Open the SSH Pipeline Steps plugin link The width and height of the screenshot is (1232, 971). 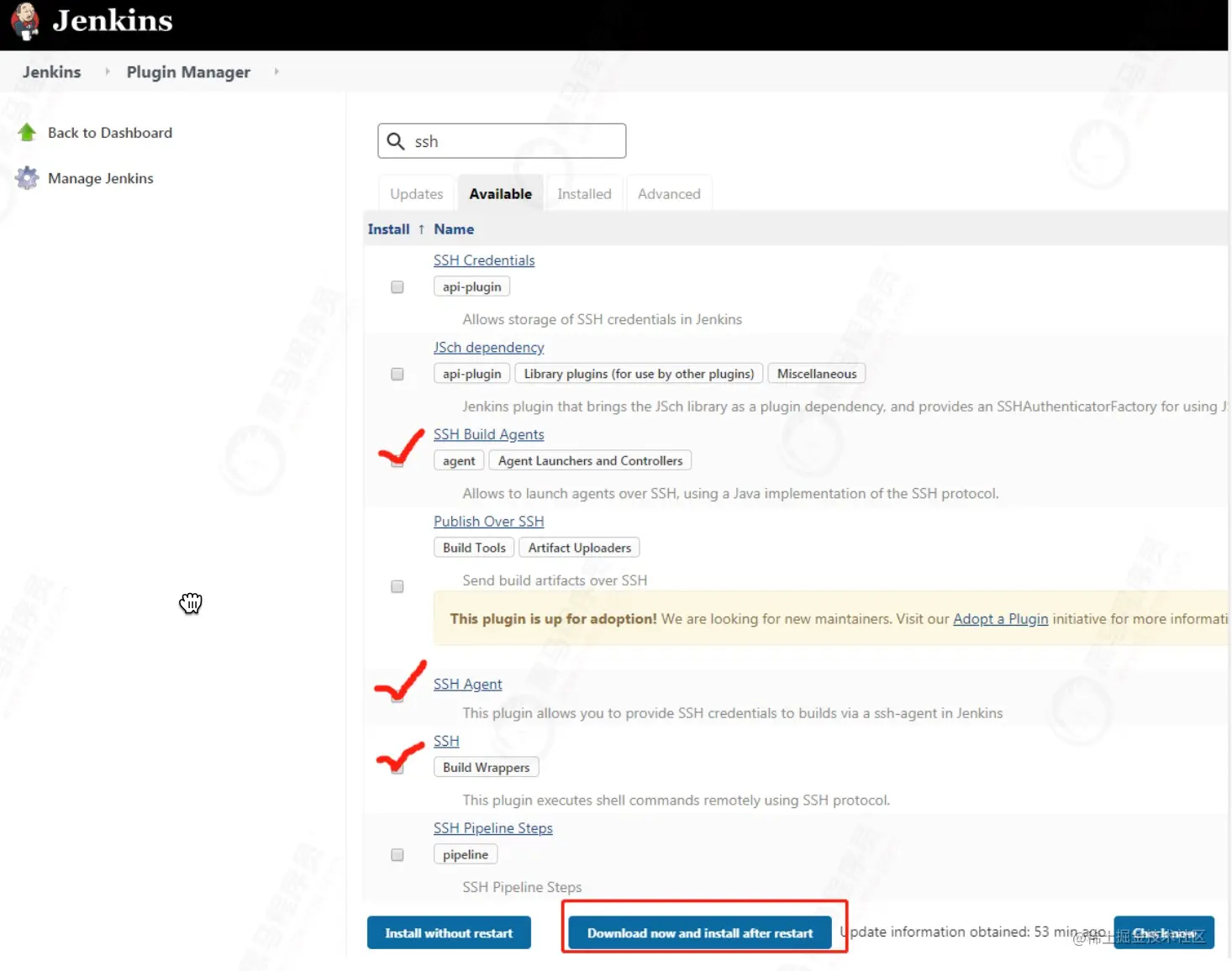pos(493,828)
